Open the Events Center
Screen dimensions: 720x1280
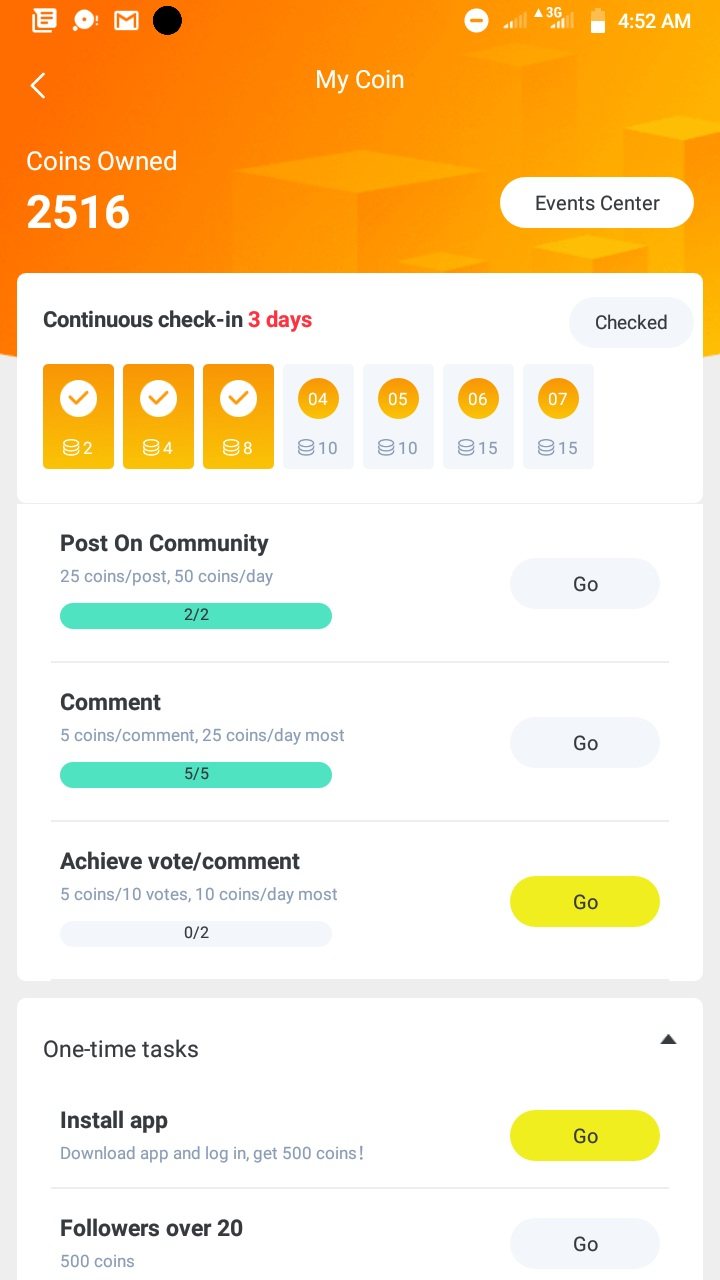pyautogui.click(x=597, y=203)
